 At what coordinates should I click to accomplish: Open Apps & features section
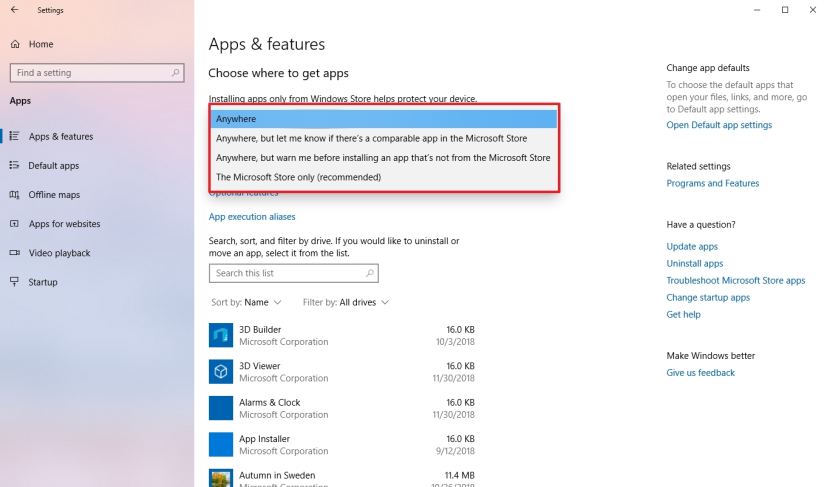click(61, 136)
